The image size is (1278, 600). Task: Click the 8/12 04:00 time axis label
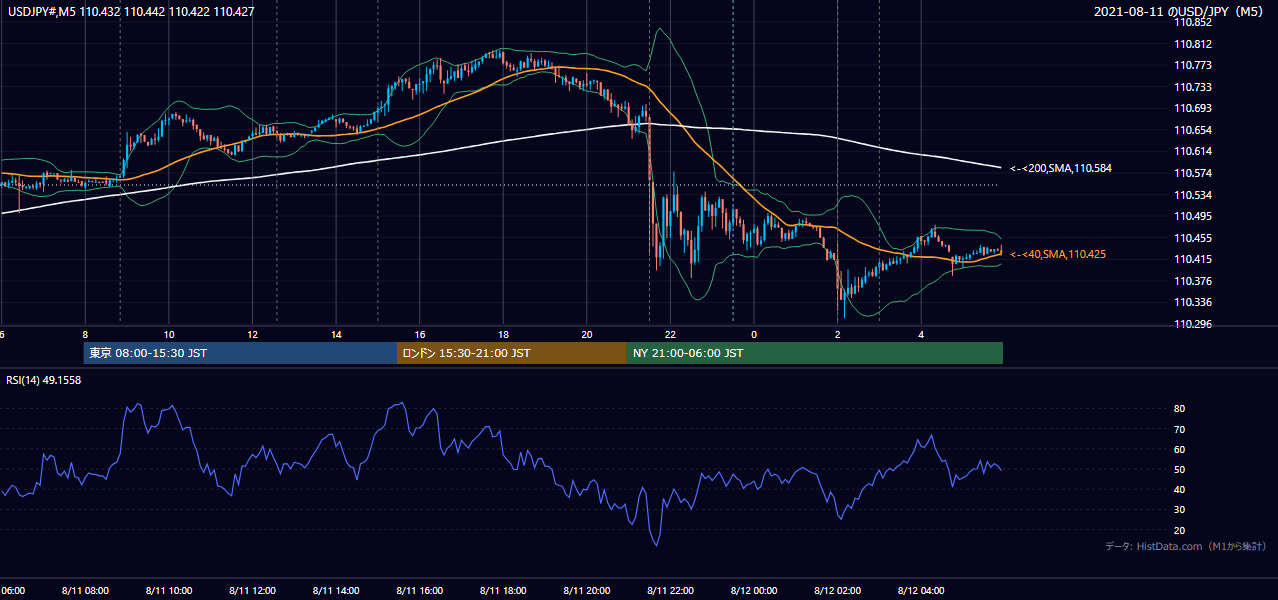point(921,591)
